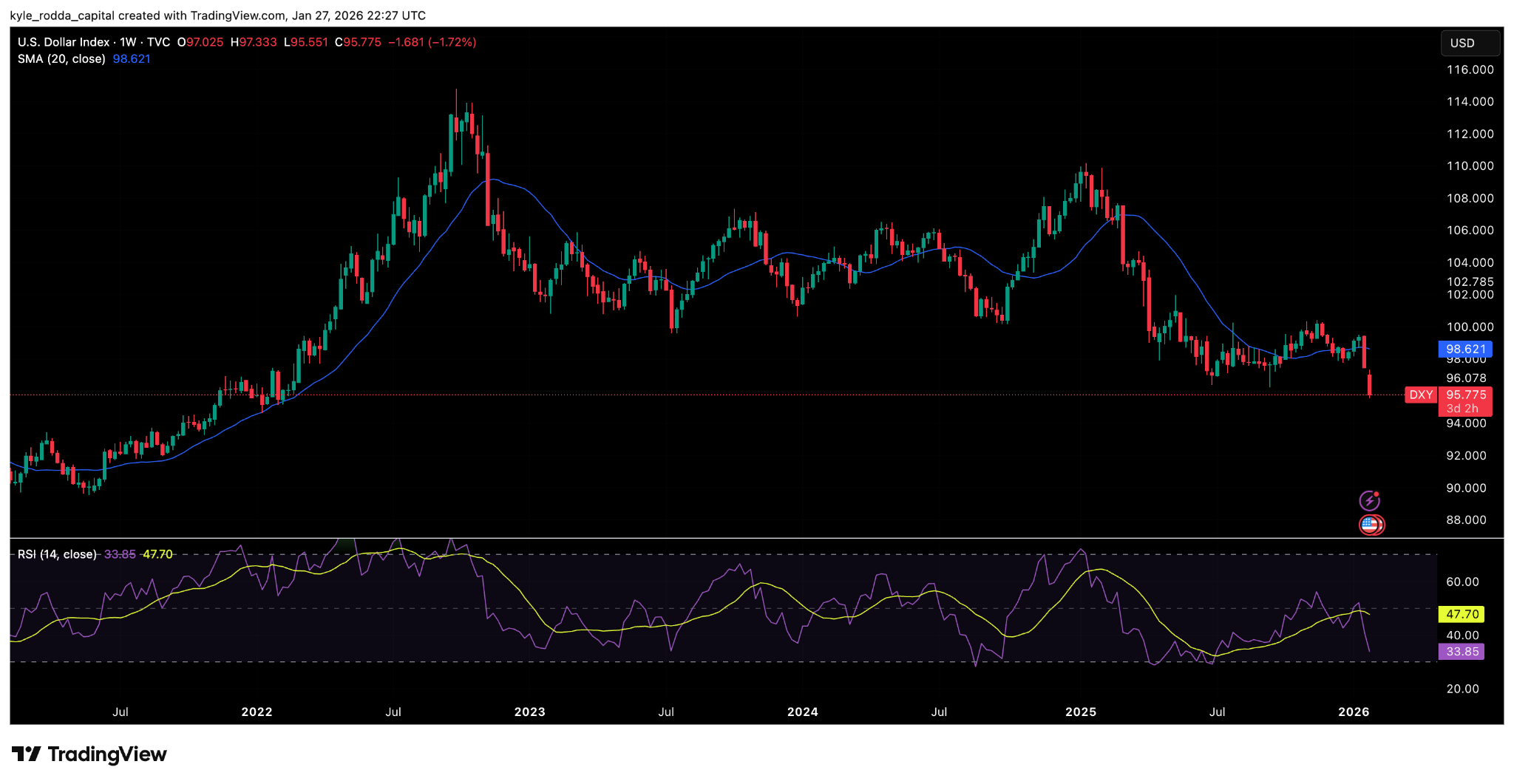1514x784 pixels.
Task: Click the 2022 label on the time axis
Action: click(x=257, y=712)
